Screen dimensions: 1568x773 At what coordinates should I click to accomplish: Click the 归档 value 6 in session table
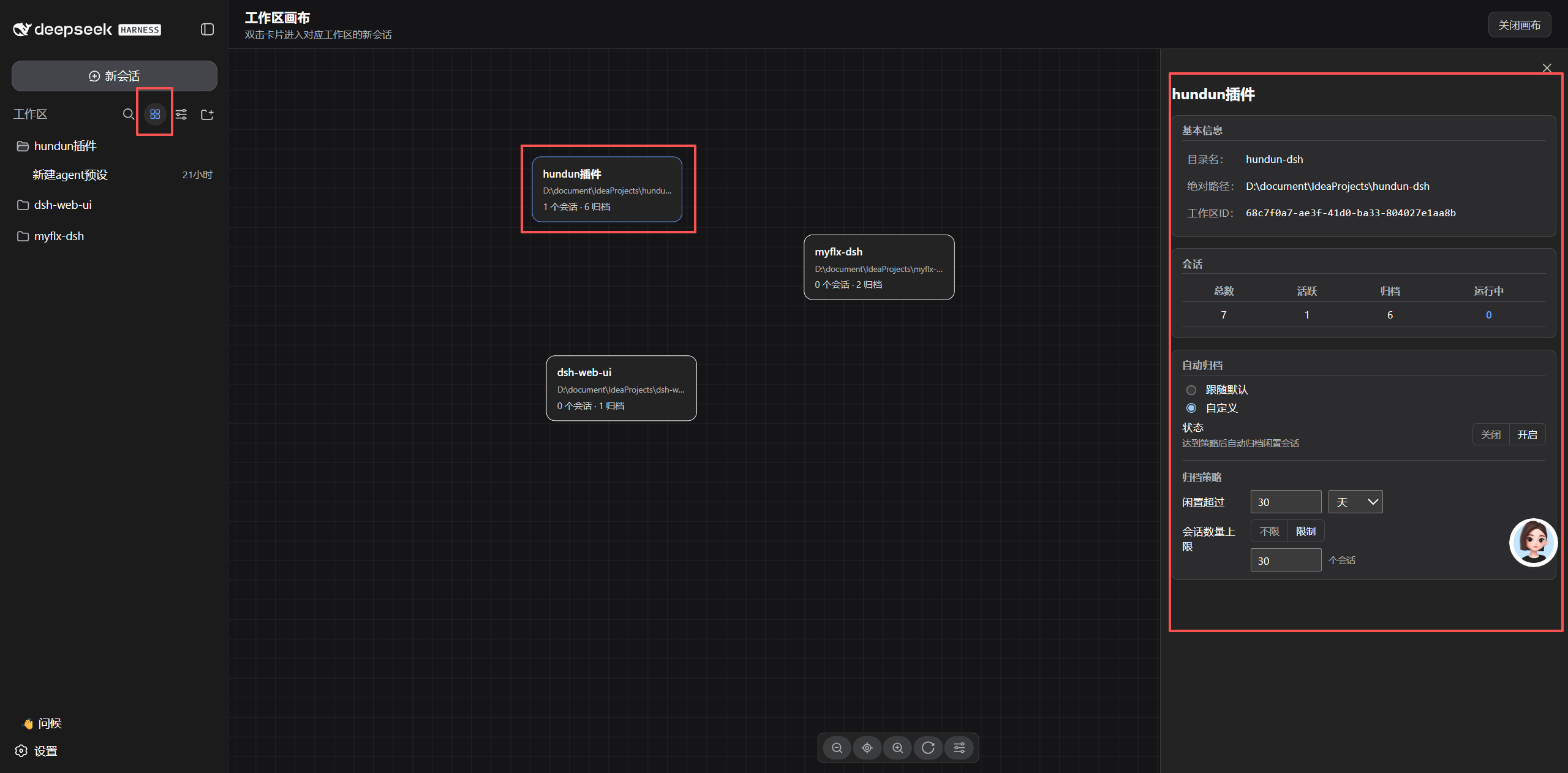(1390, 315)
